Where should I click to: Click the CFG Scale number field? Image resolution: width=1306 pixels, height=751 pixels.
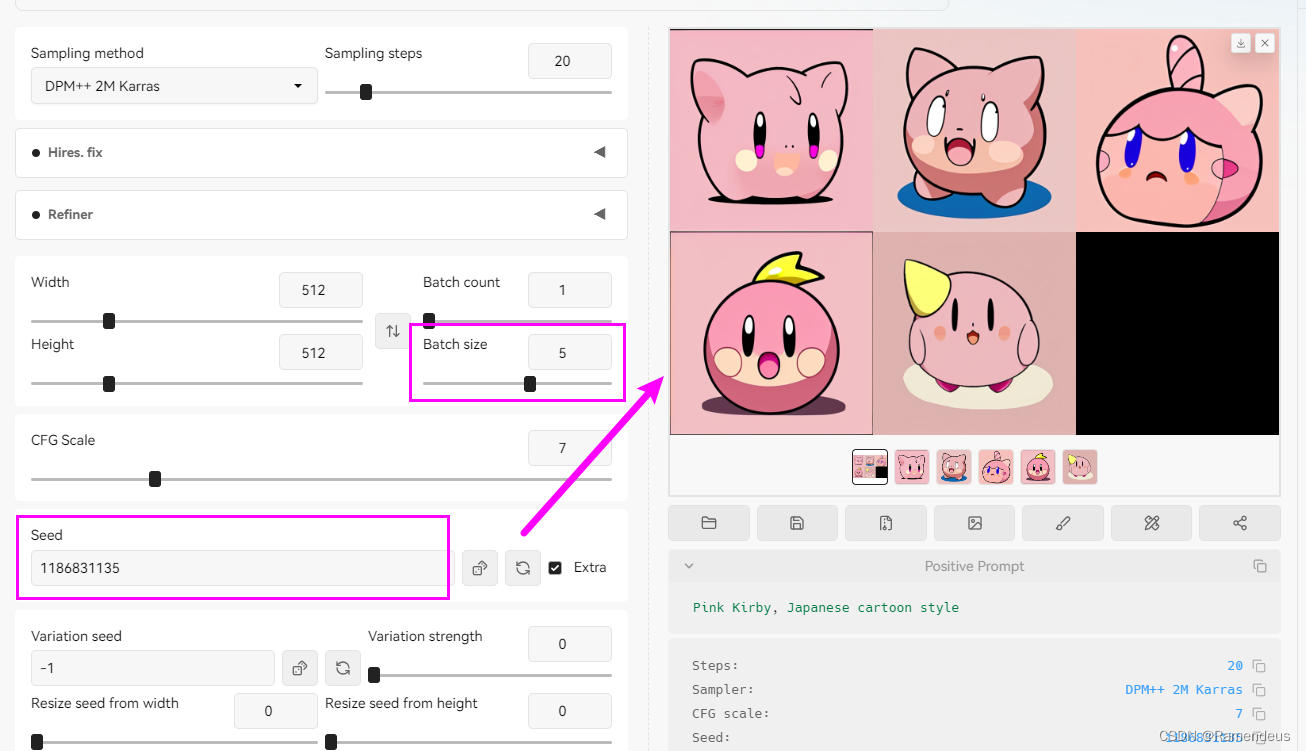tap(570, 448)
